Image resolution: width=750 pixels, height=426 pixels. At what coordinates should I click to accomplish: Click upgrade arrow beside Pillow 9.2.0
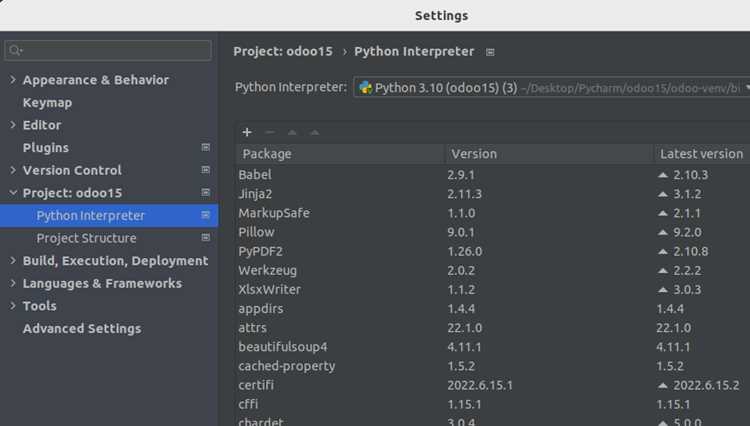coord(662,232)
